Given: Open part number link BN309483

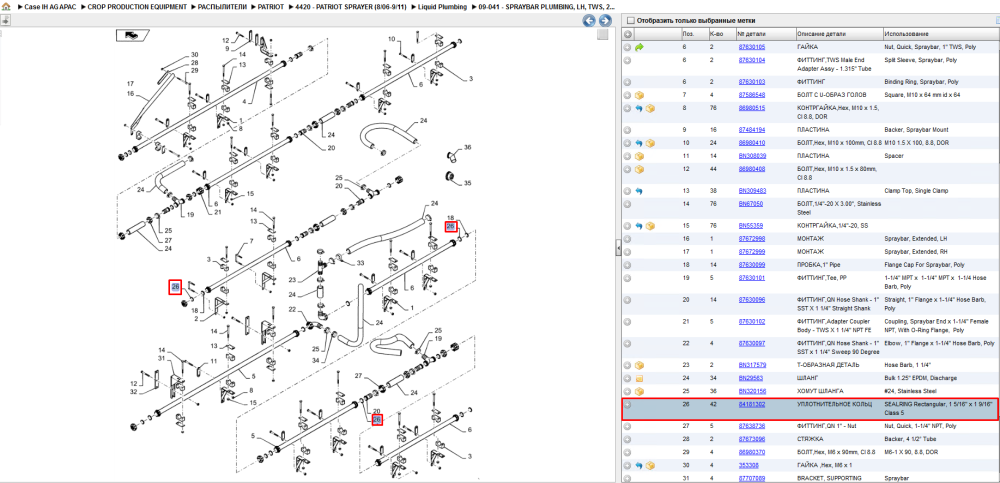Looking at the screenshot, I should point(751,191).
